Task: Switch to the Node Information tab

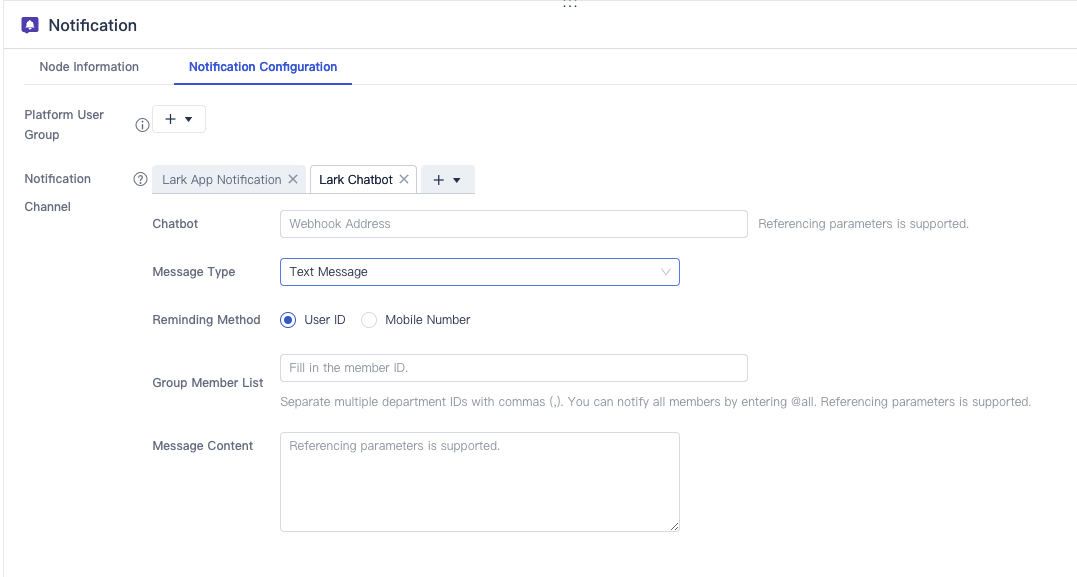Action: 89,67
